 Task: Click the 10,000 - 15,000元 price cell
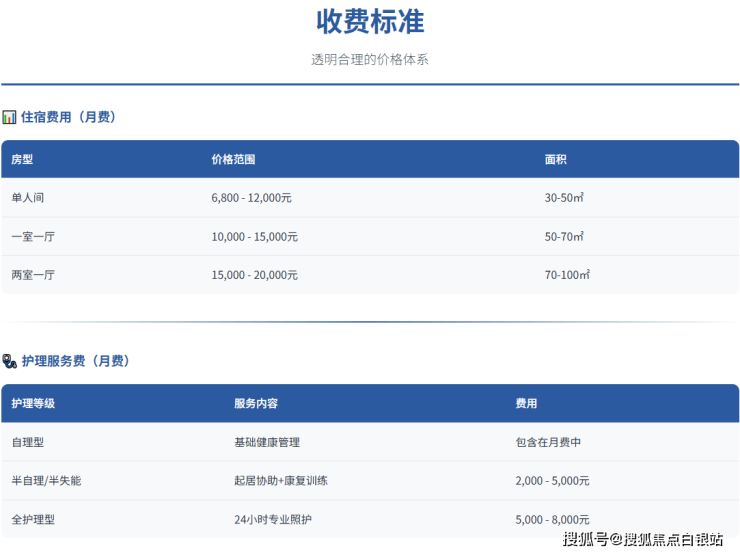(x=254, y=237)
